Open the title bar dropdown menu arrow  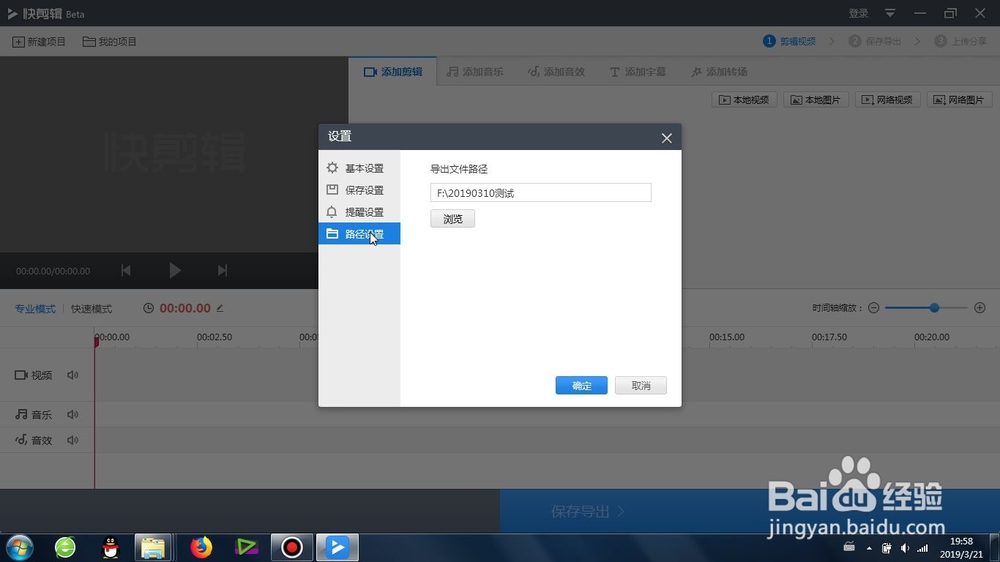click(890, 13)
